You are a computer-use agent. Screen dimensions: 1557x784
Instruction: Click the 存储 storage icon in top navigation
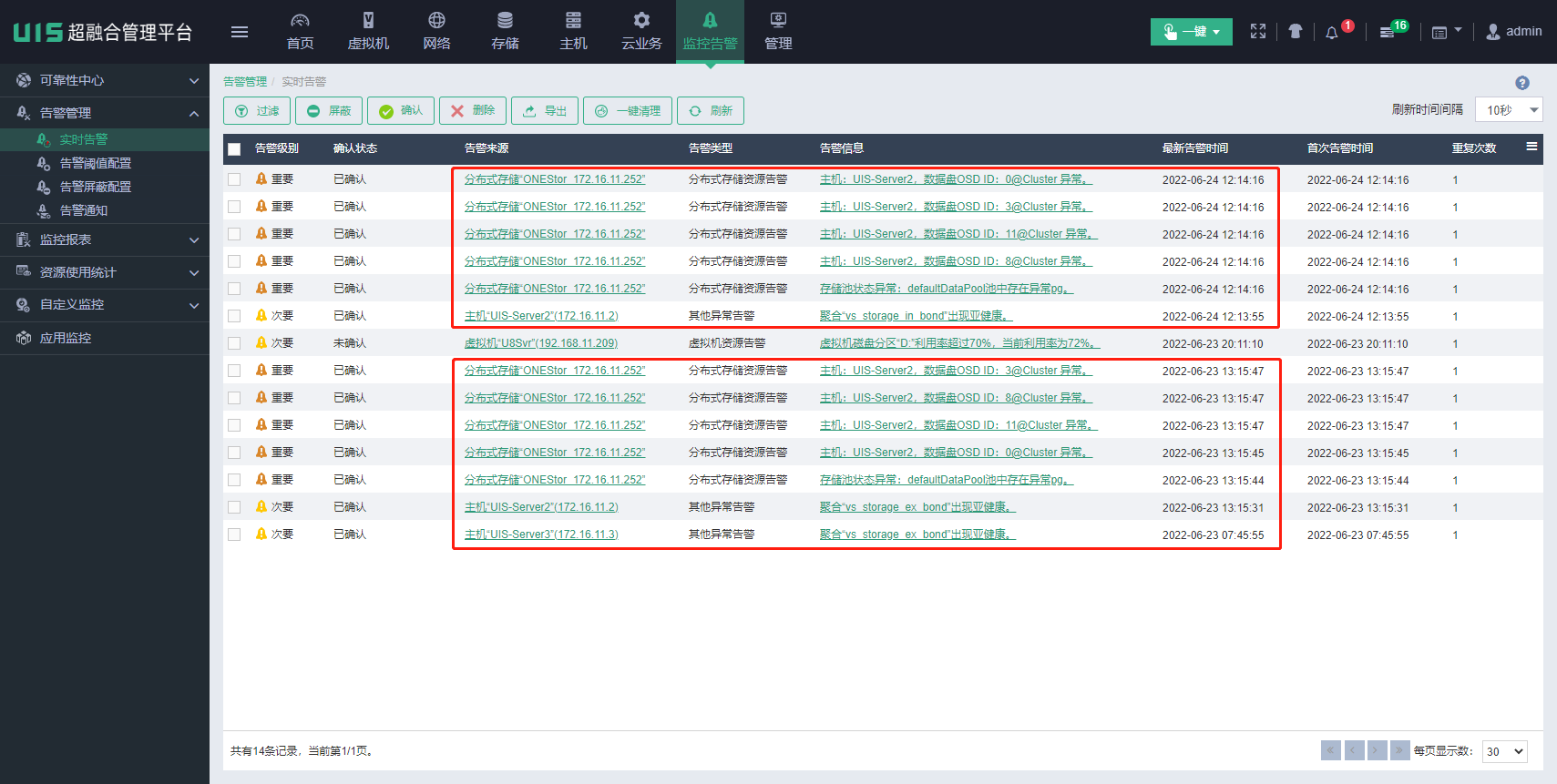[505, 21]
